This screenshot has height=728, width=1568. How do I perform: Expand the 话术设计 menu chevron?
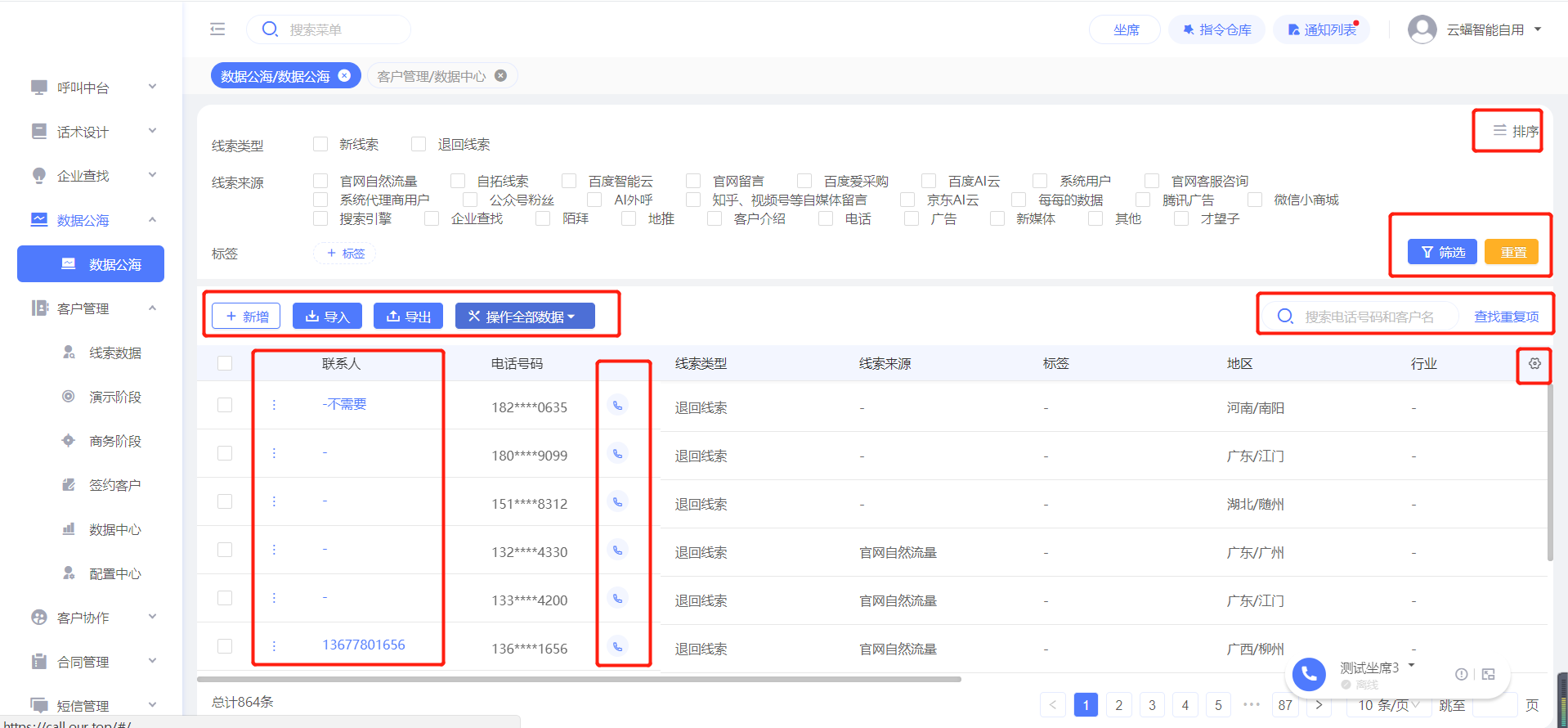coord(152,131)
